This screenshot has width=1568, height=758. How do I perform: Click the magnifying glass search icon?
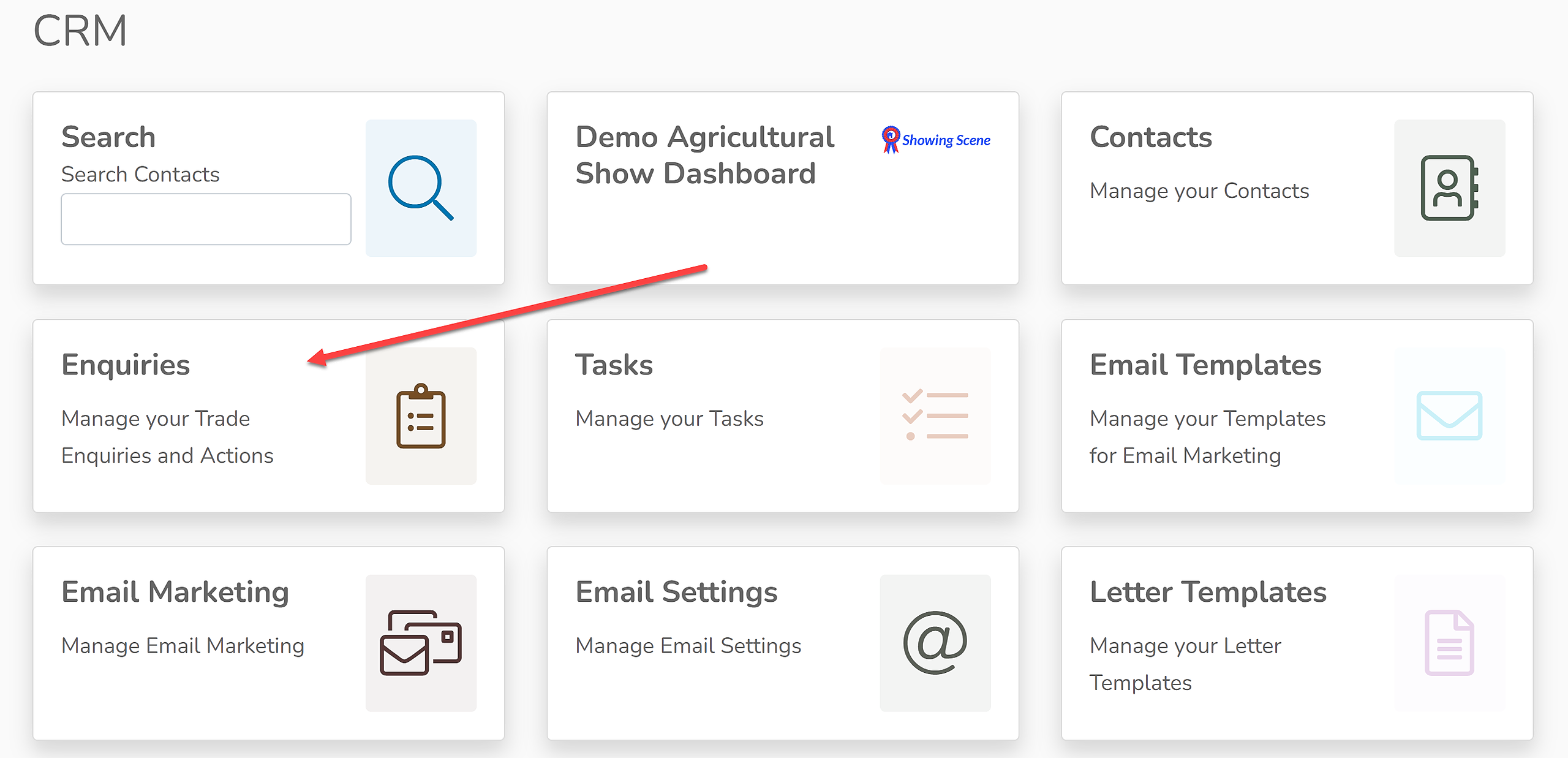pos(421,188)
